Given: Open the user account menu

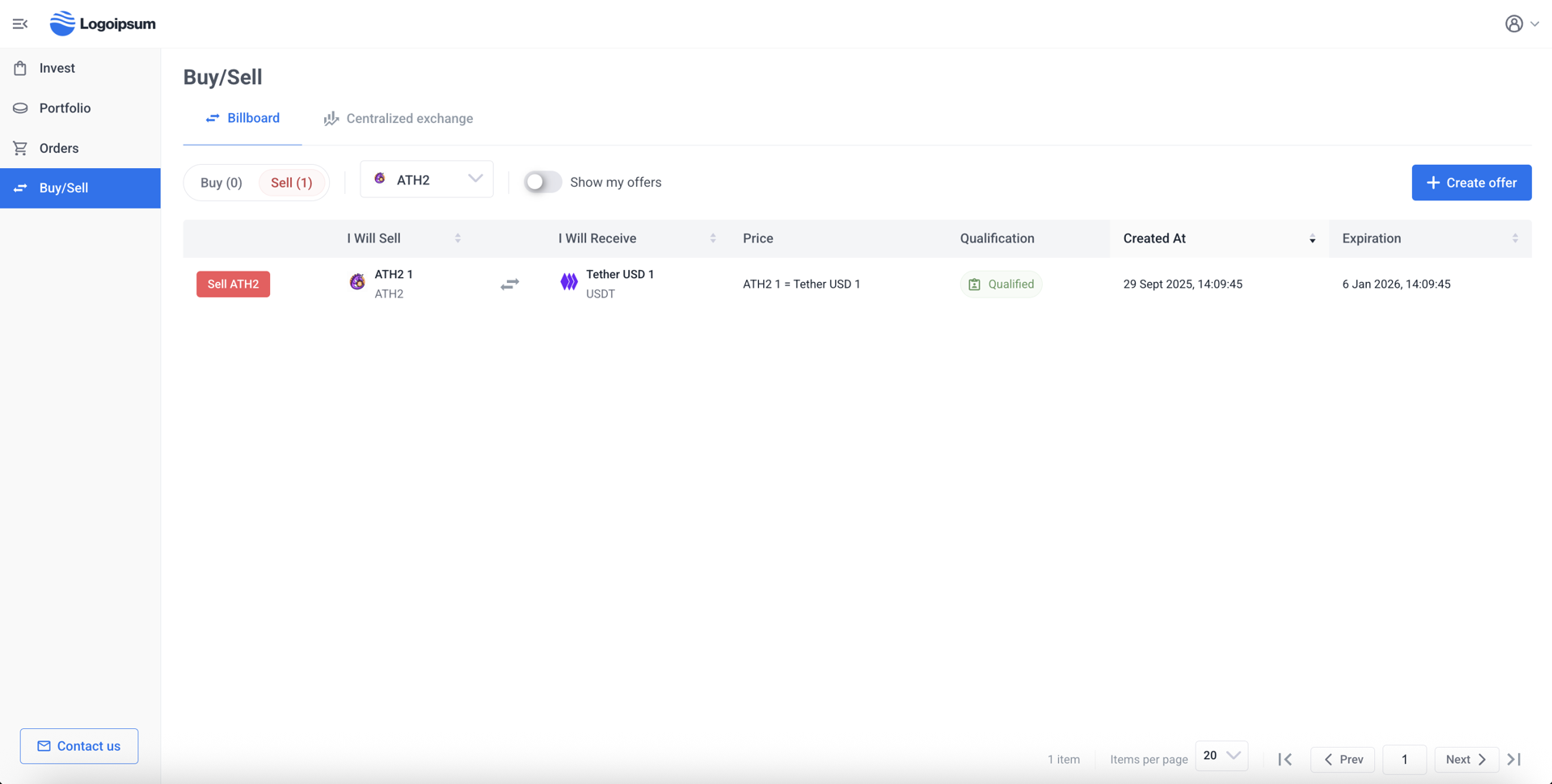Looking at the screenshot, I should 1521,24.
